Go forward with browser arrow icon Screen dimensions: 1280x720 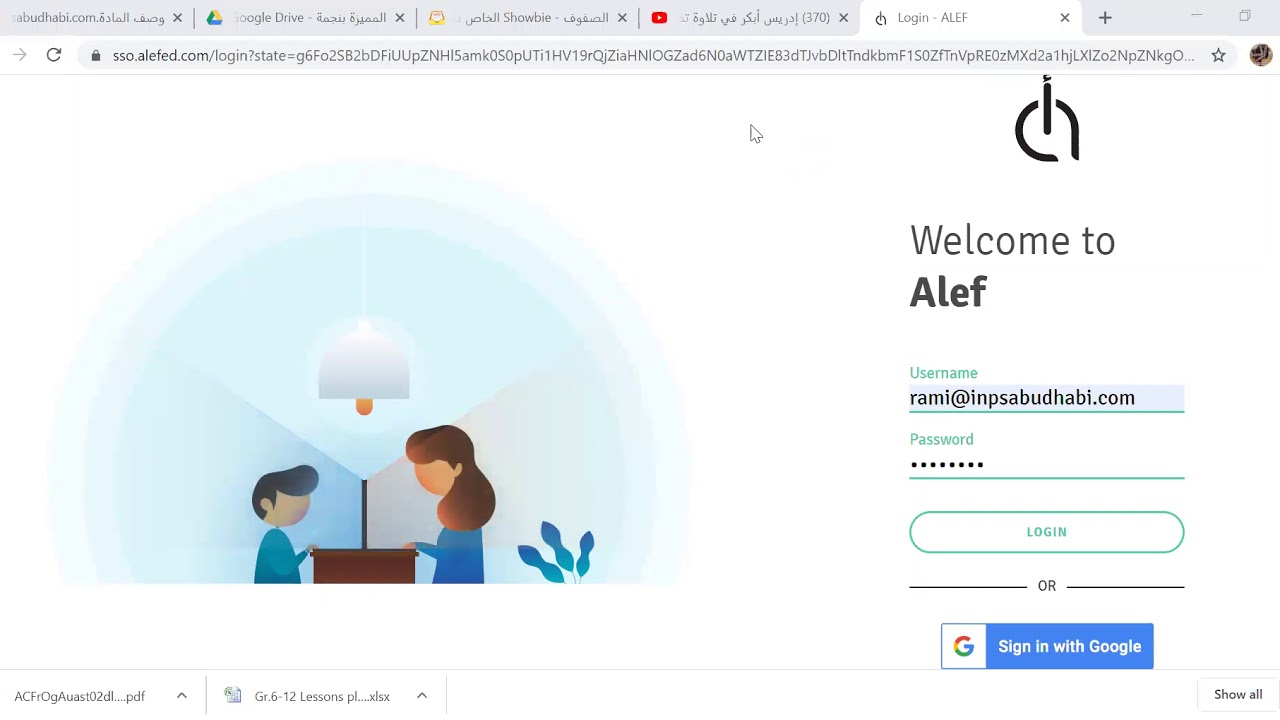tap(19, 56)
